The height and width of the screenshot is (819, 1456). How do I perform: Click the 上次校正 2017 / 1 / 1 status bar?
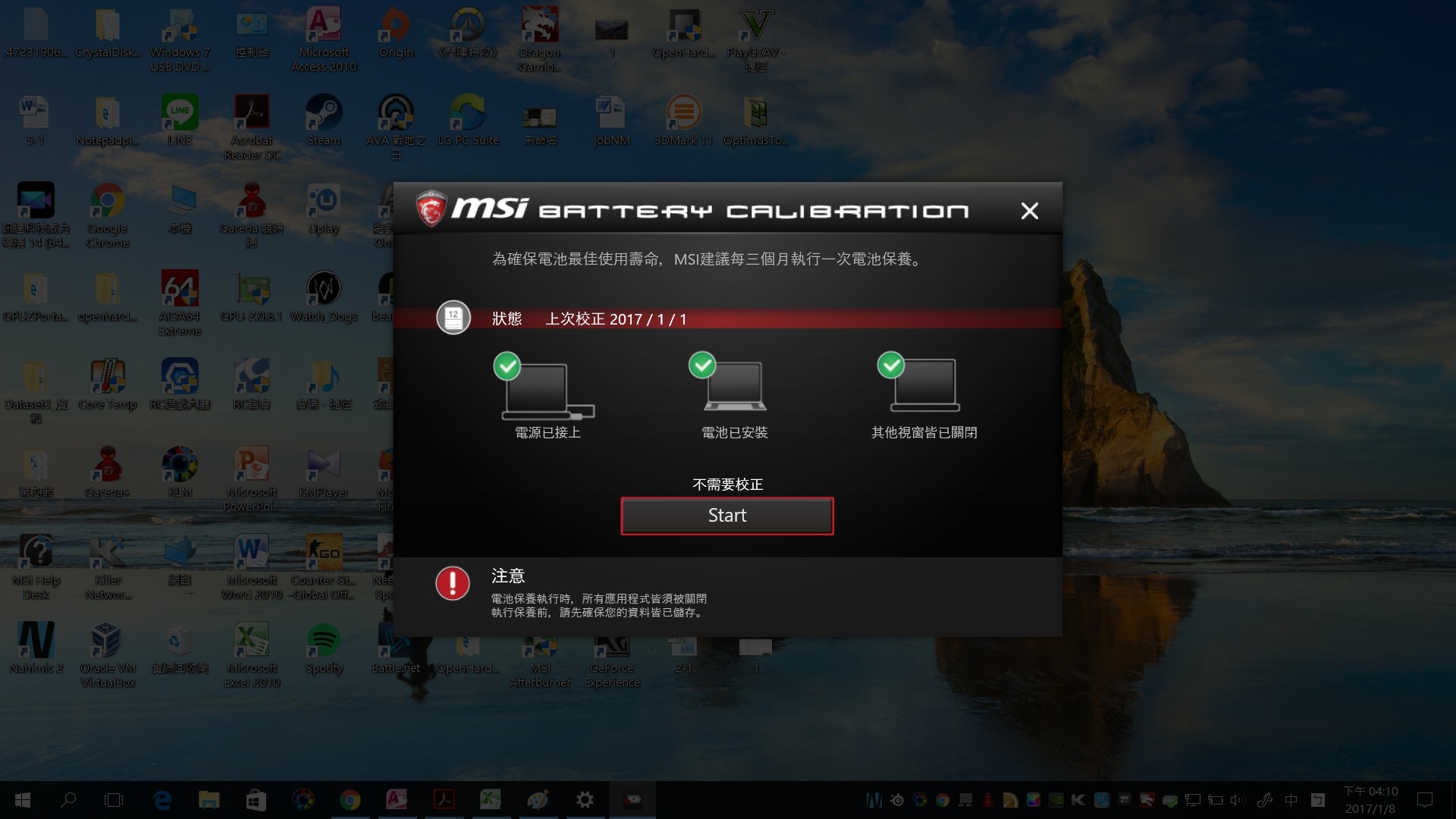(x=615, y=319)
